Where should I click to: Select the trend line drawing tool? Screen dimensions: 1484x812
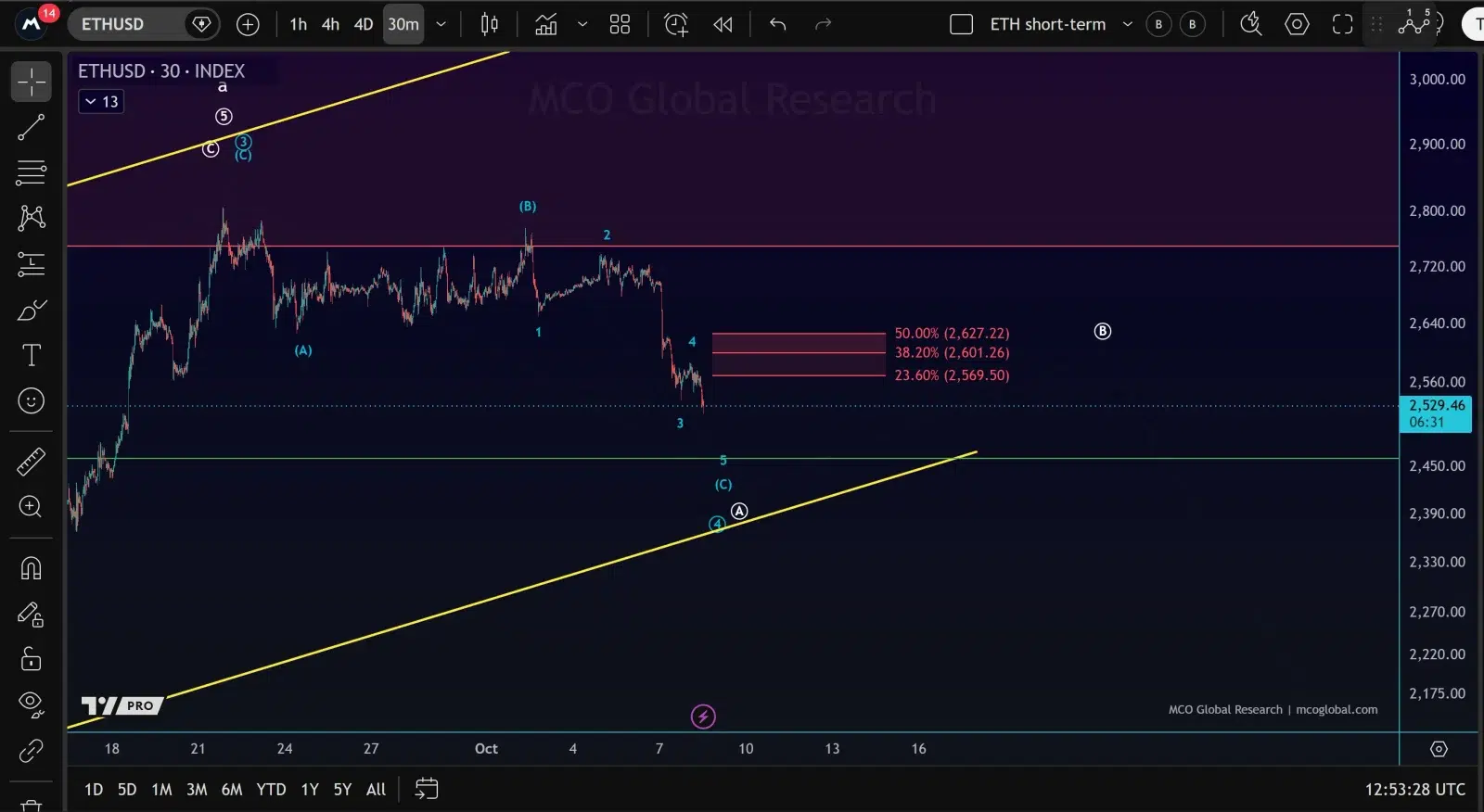(31, 127)
